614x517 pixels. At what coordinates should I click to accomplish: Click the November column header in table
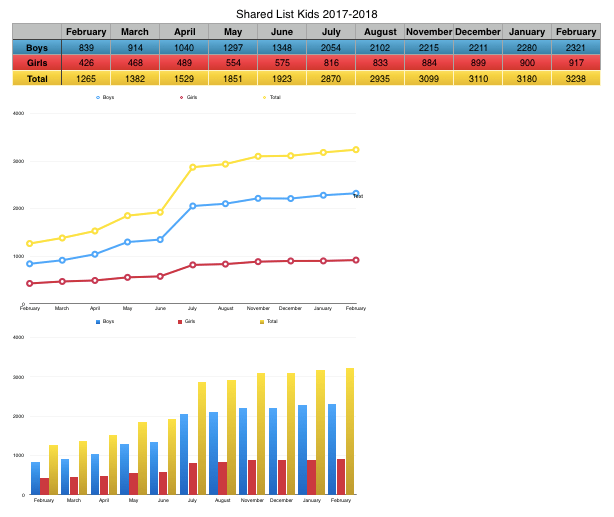pyautogui.click(x=428, y=32)
